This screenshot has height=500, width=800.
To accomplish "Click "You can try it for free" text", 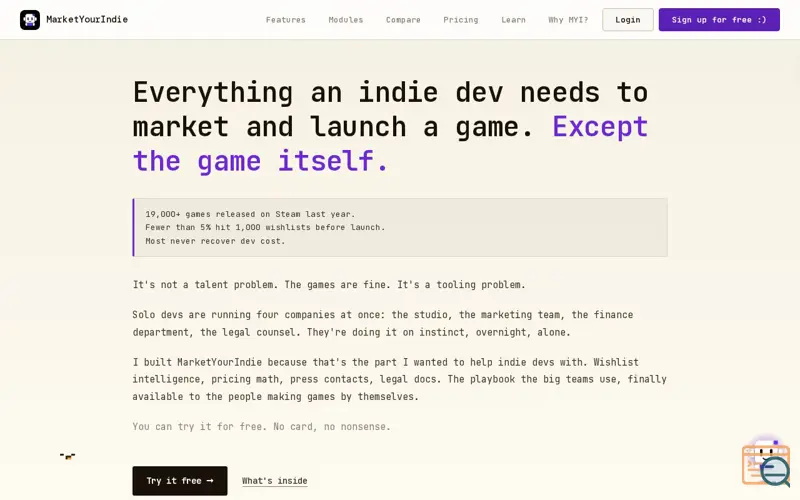I will click(x=261, y=427).
